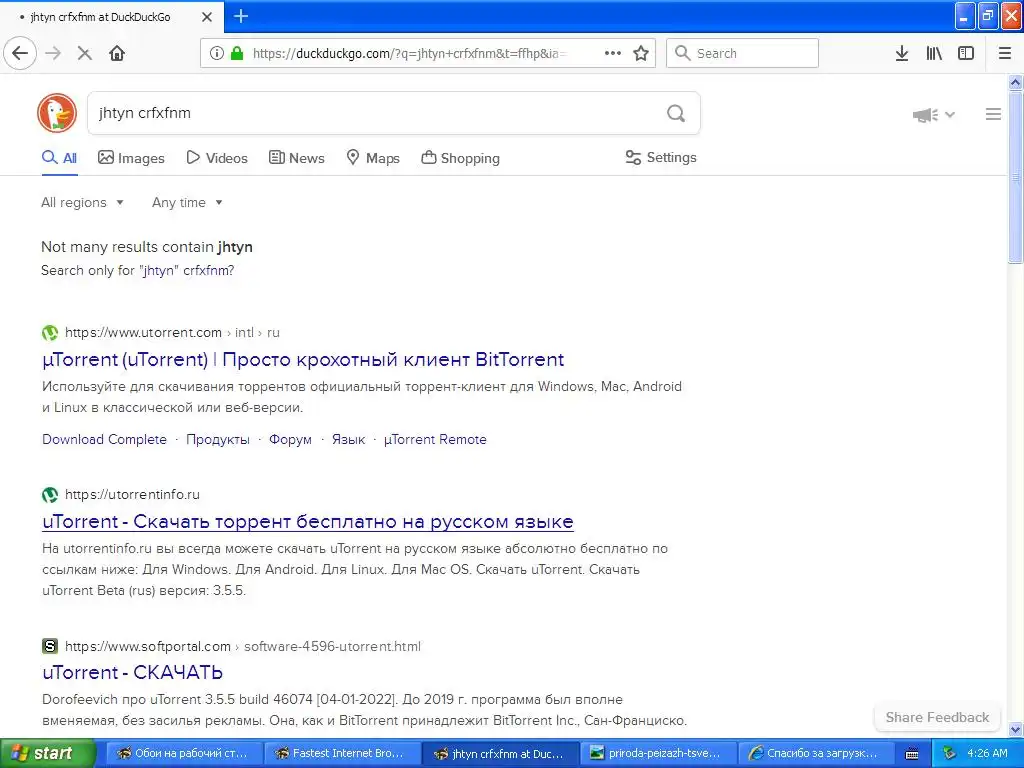Open page actions three-dots menu in address bar

(x=613, y=53)
